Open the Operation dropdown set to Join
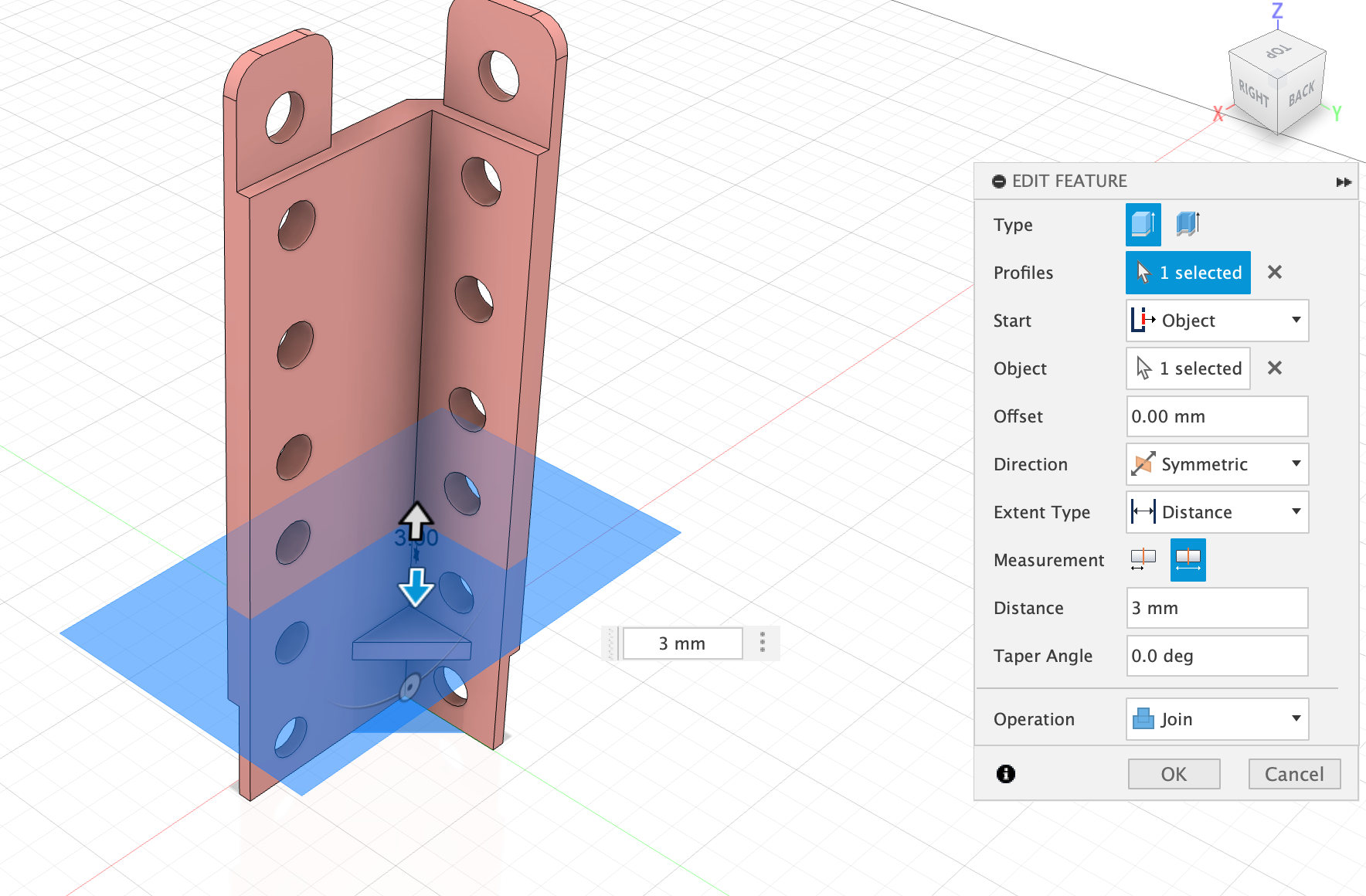1366x896 pixels. coord(1217,719)
